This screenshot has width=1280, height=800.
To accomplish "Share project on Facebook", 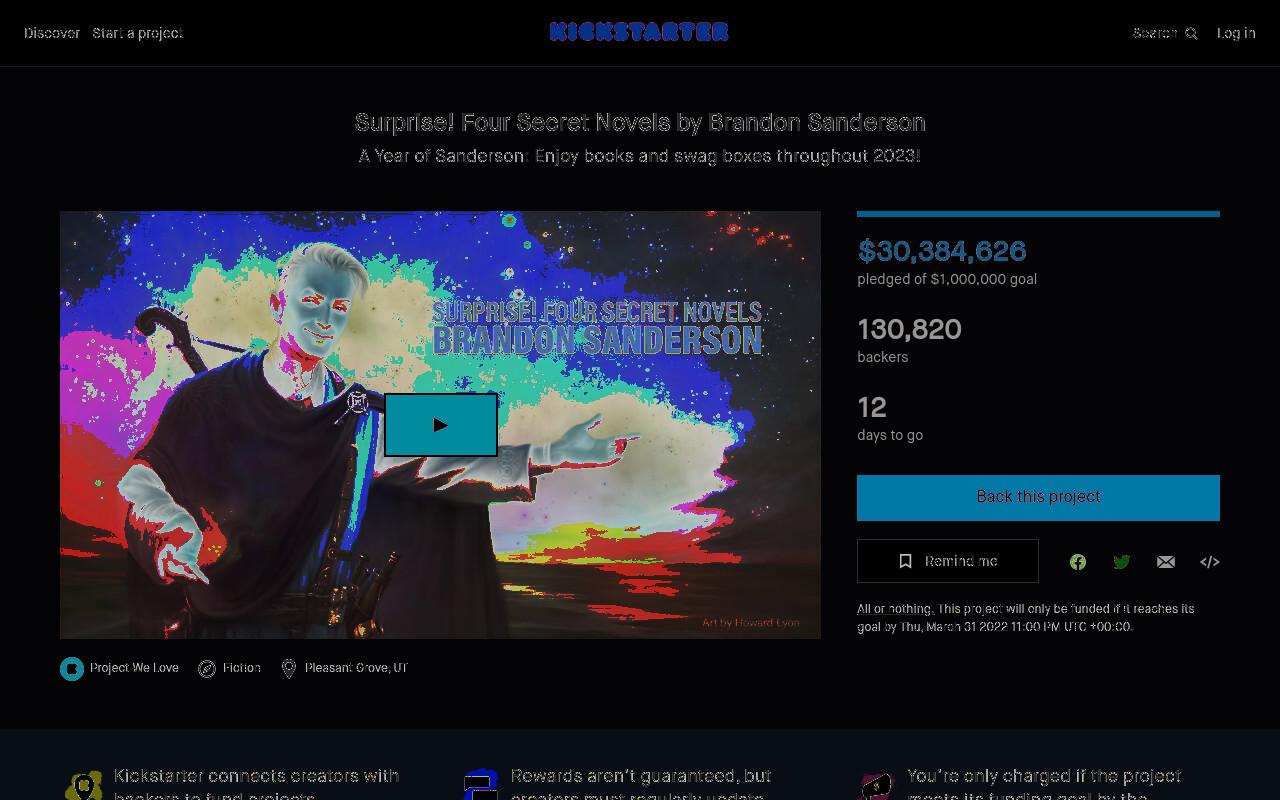I will 1078,562.
